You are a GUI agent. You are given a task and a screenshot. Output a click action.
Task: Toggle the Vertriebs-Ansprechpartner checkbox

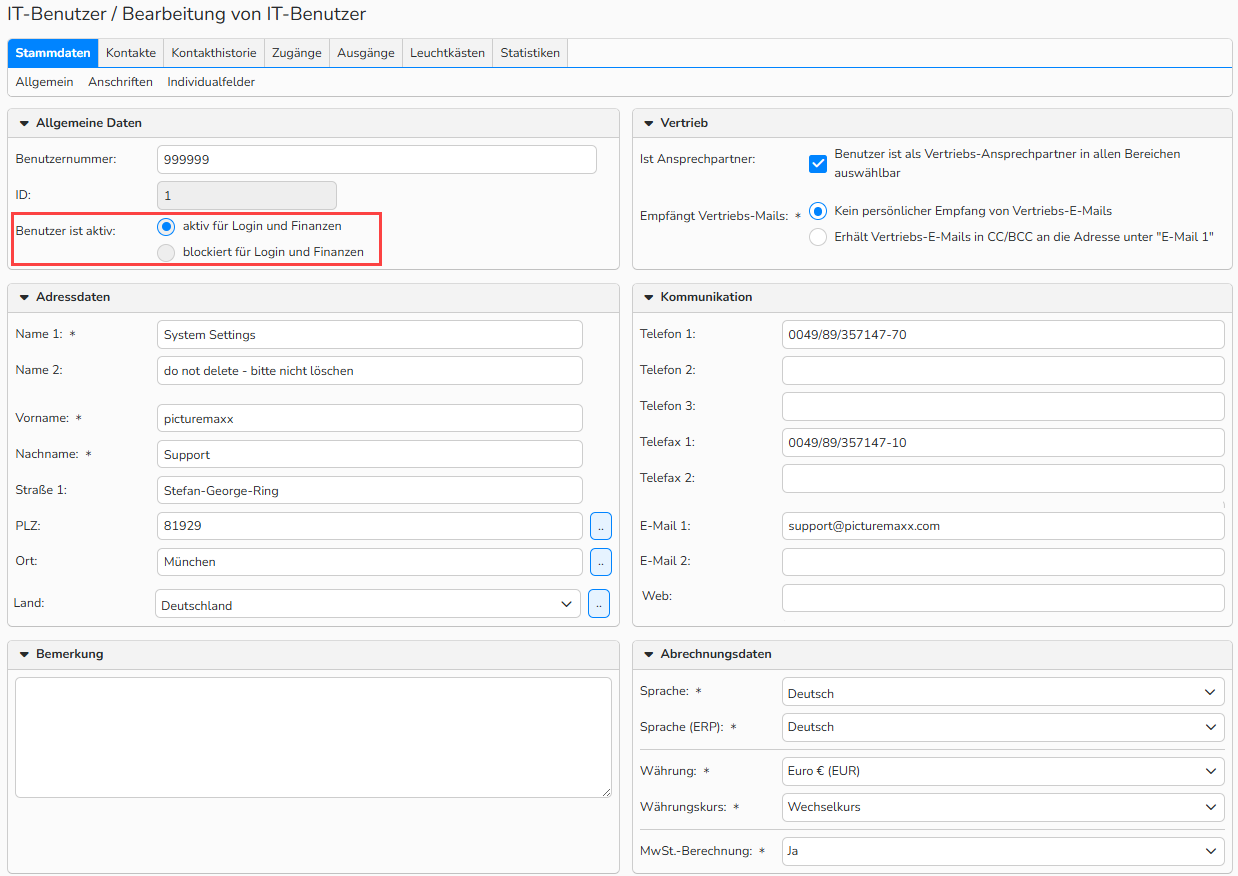818,163
